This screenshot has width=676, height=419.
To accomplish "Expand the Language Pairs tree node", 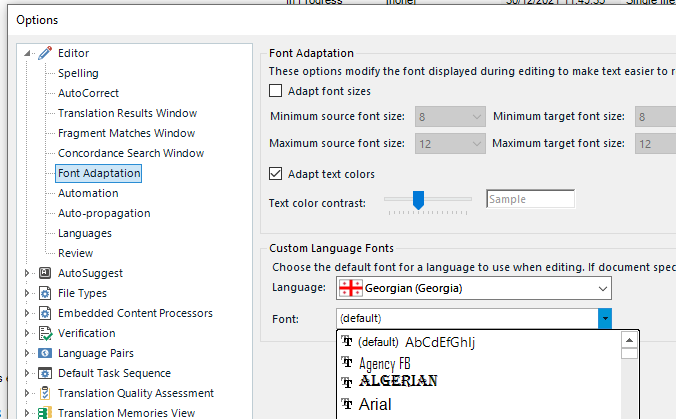I will tap(27, 353).
